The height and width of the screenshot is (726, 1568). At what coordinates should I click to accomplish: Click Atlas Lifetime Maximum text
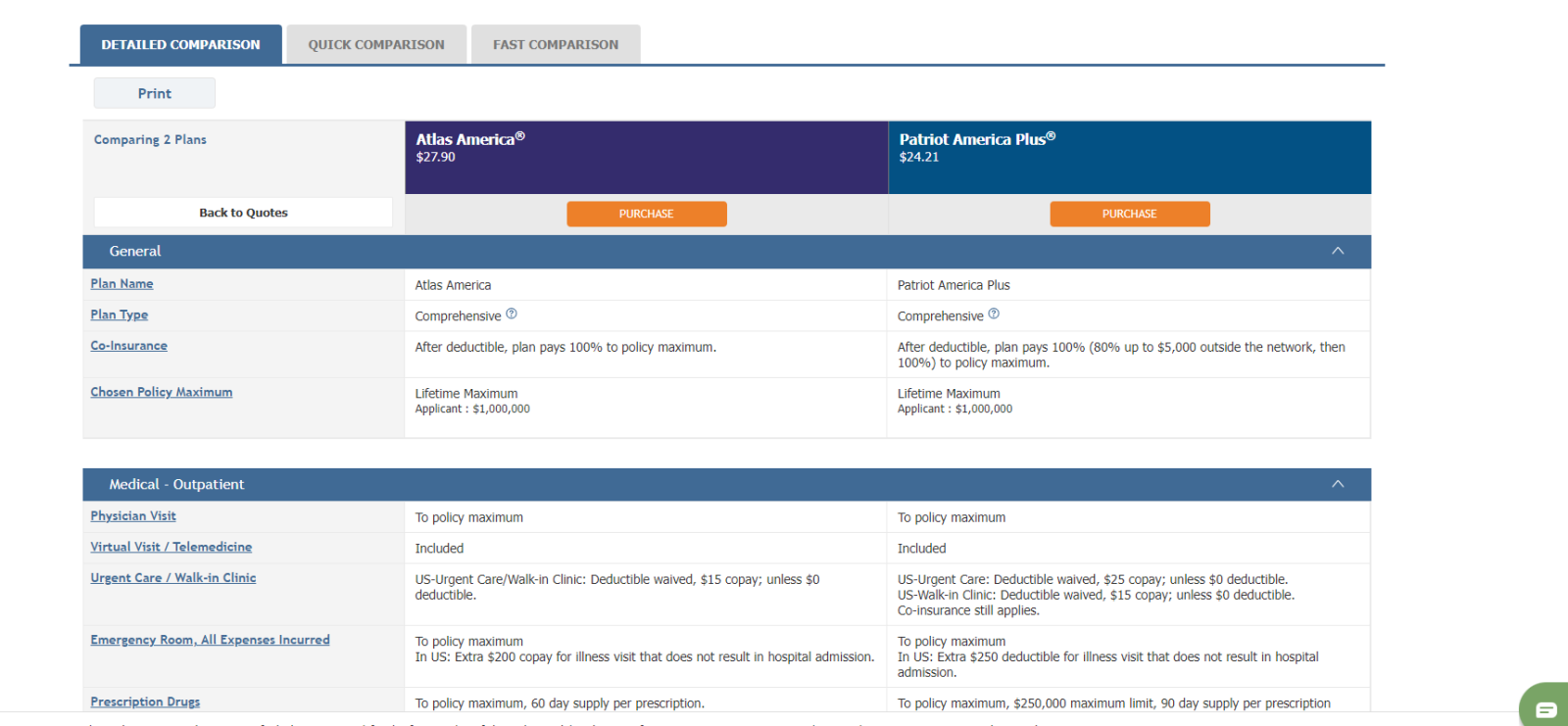(466, 394)
